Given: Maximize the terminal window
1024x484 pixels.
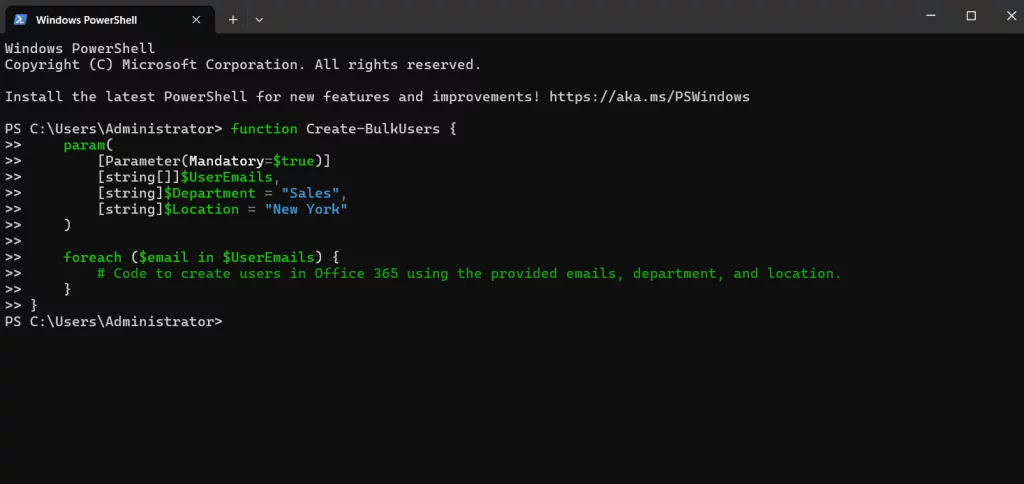Looking at the screenshot, I should click(970, 16).
